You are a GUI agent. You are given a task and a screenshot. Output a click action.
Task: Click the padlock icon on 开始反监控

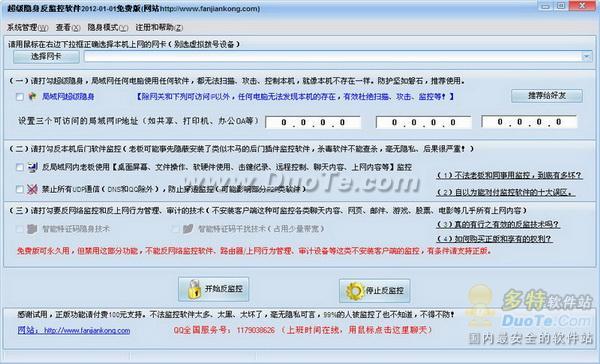[194, 289]
